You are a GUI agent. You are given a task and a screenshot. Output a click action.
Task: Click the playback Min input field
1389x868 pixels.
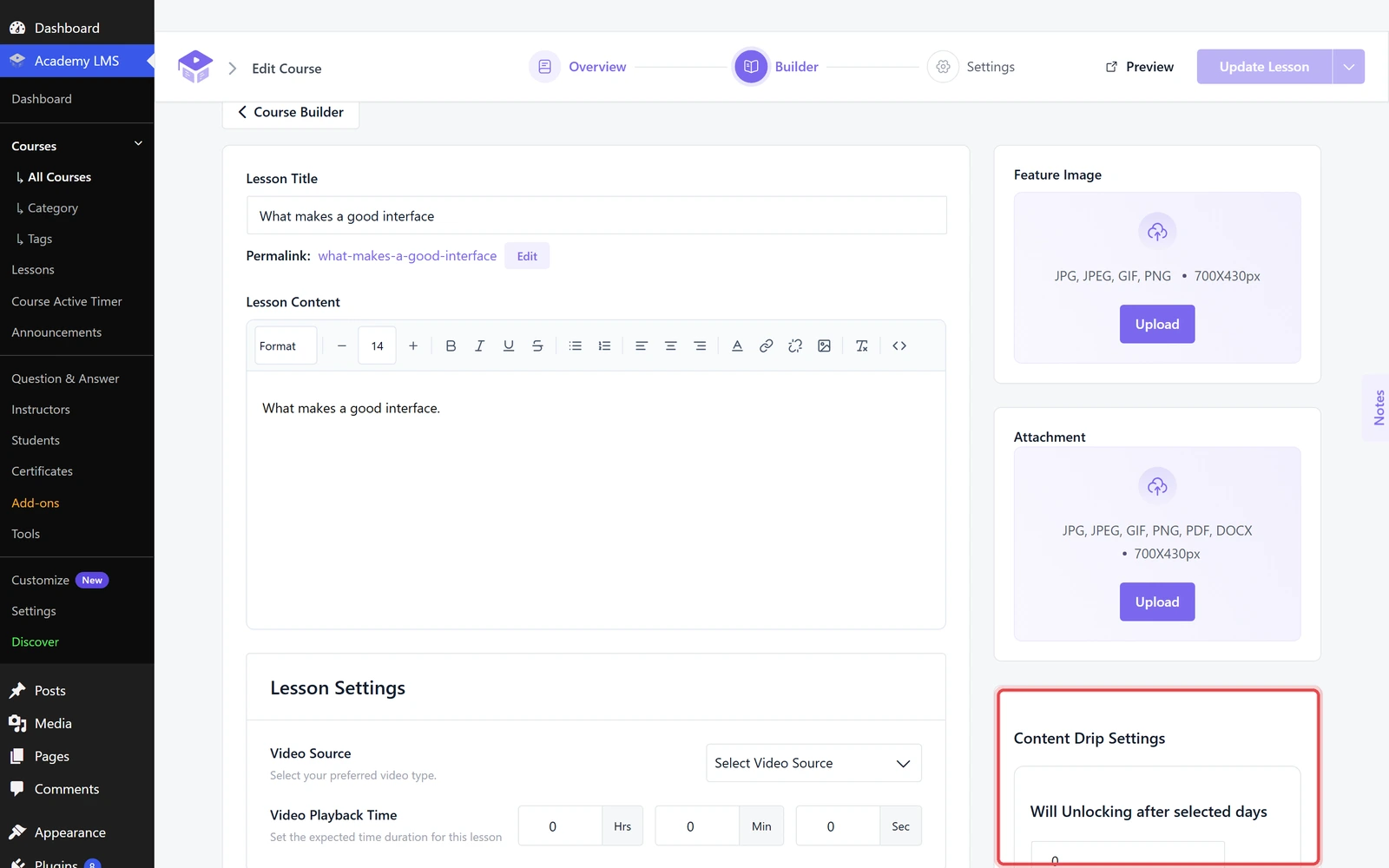pyautogui.click(x=697, y=826)
